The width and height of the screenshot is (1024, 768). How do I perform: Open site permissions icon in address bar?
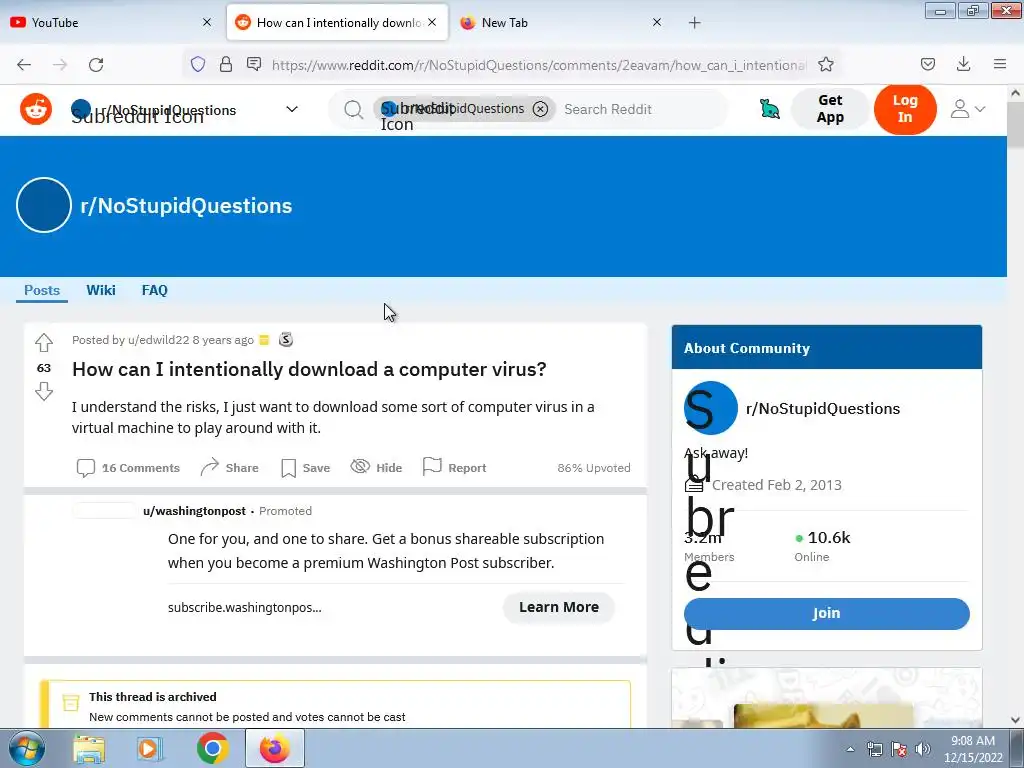254,64
